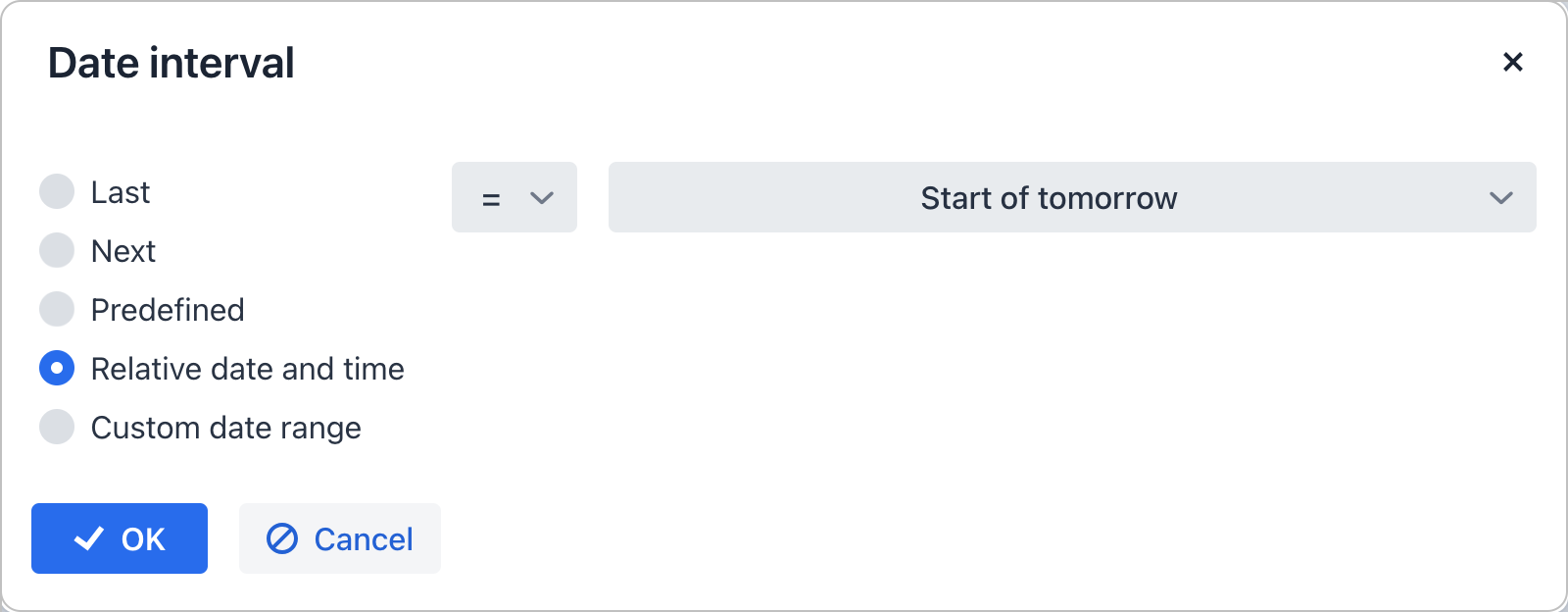Close the Date interval dialog
Viewport: 1568px width, 612px height.
tap(1513, 62)
